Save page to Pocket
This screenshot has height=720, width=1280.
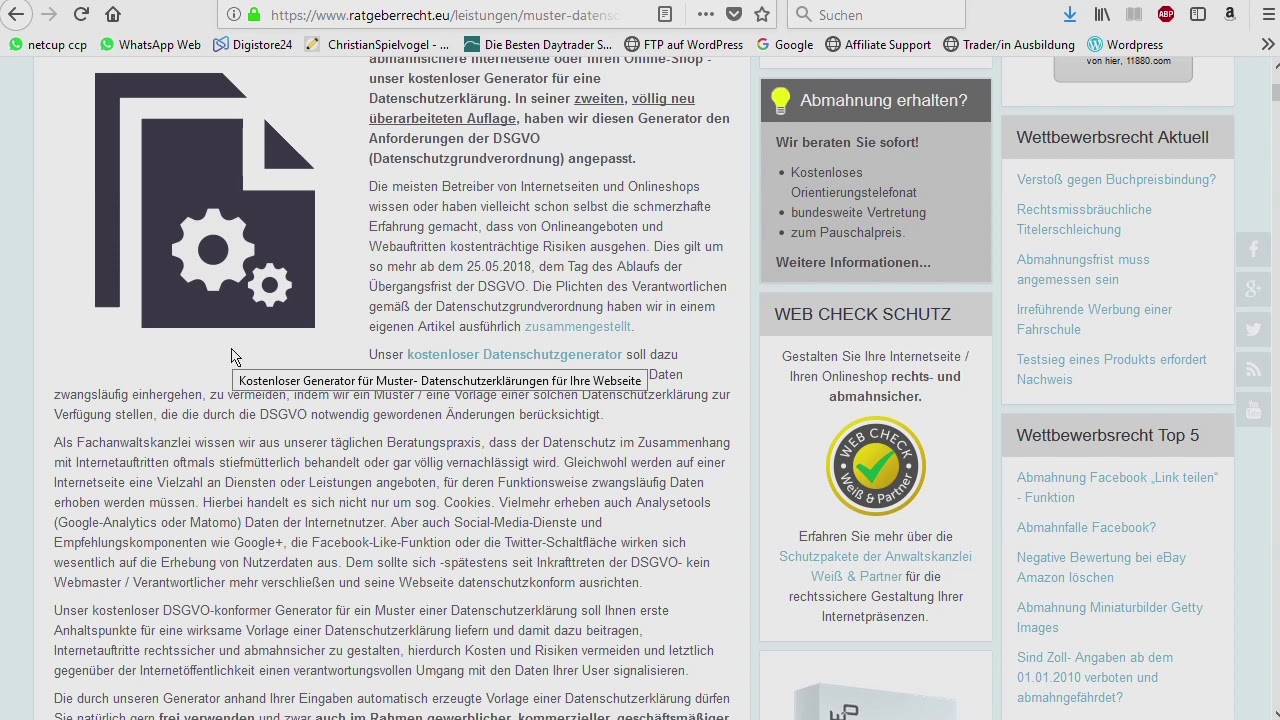coord(734,15)
